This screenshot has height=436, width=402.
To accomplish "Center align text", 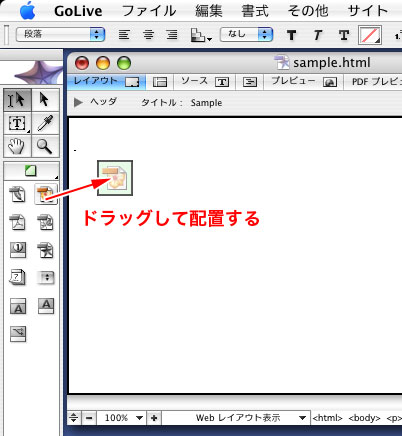I will click(x=148, y=35).
